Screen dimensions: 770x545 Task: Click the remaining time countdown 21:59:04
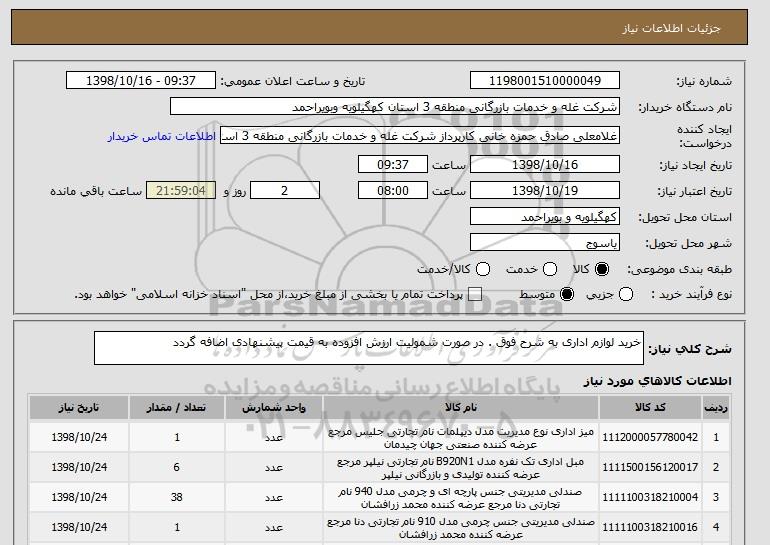point(181,191)
